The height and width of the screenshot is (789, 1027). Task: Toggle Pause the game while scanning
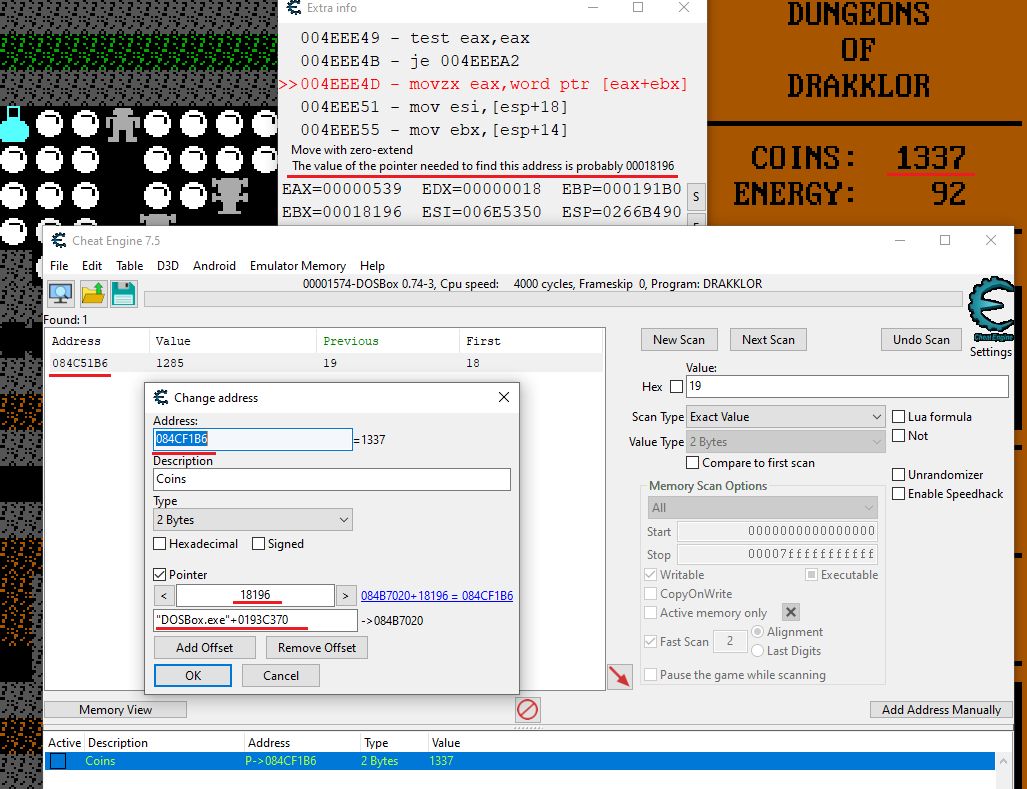coord(650,674)
